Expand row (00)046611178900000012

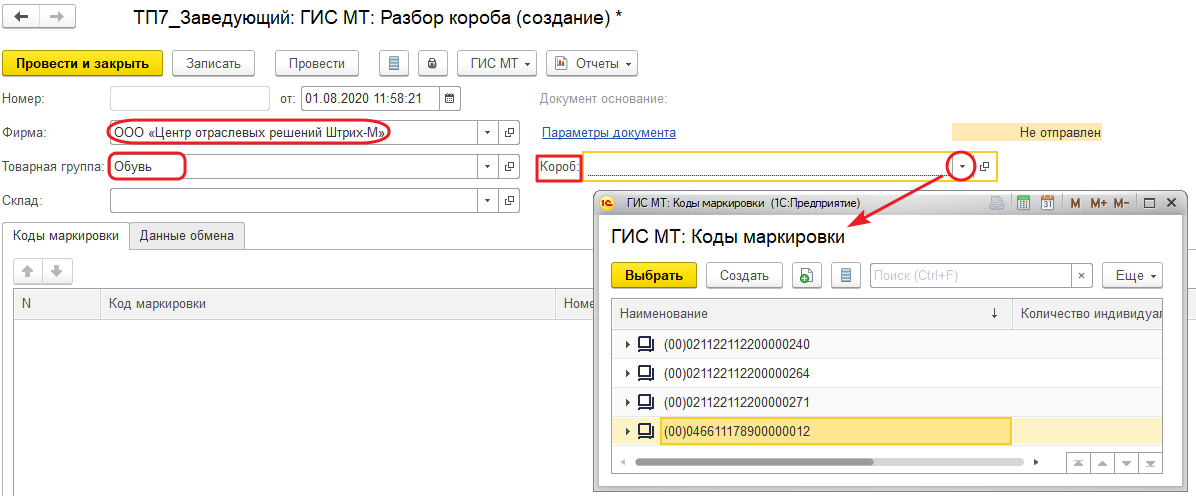coord(627,431)
